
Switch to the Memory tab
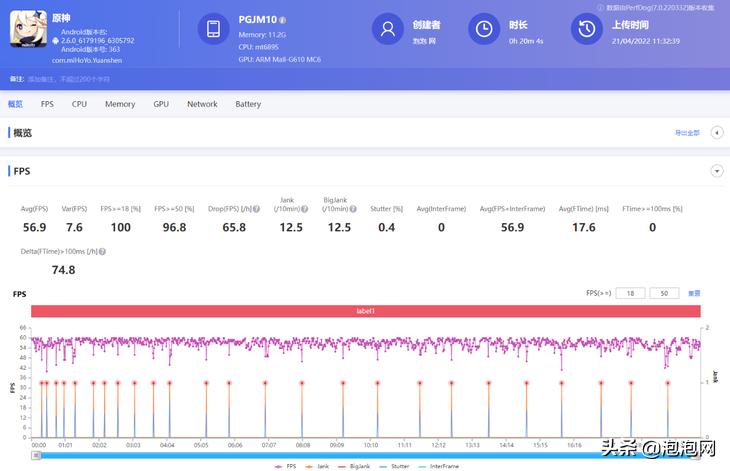click(x=120, y=104)
